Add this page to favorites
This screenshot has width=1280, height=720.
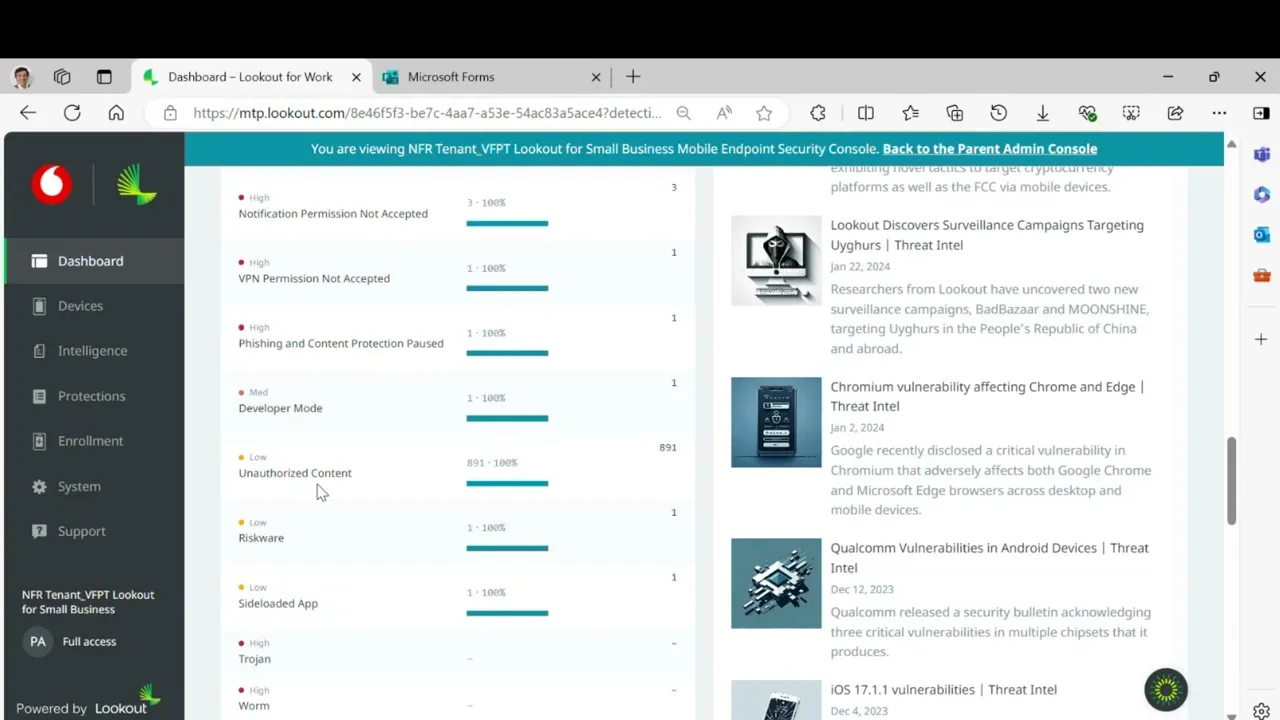[764, 113]
